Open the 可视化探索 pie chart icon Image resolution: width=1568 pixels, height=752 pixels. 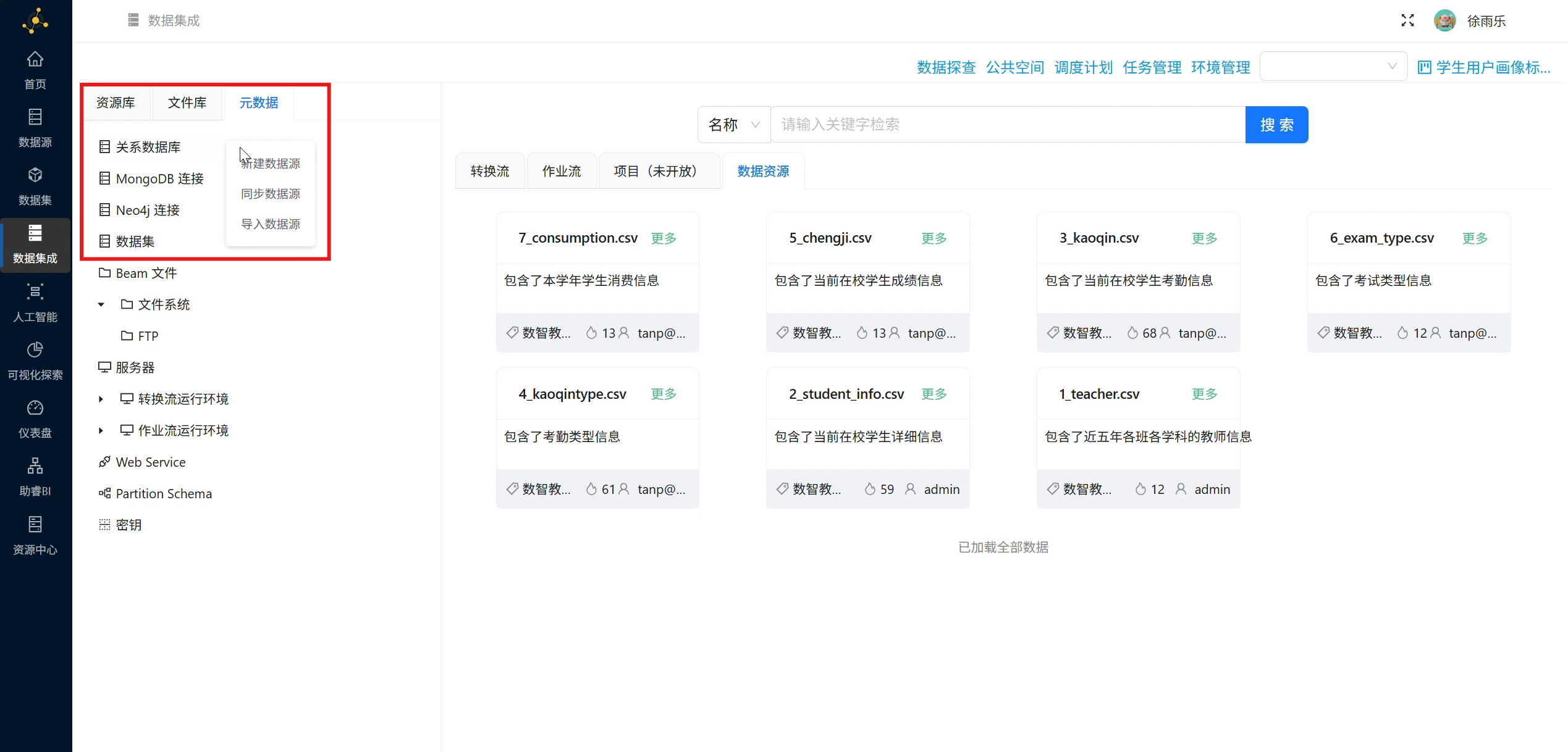tap(35, 349)
